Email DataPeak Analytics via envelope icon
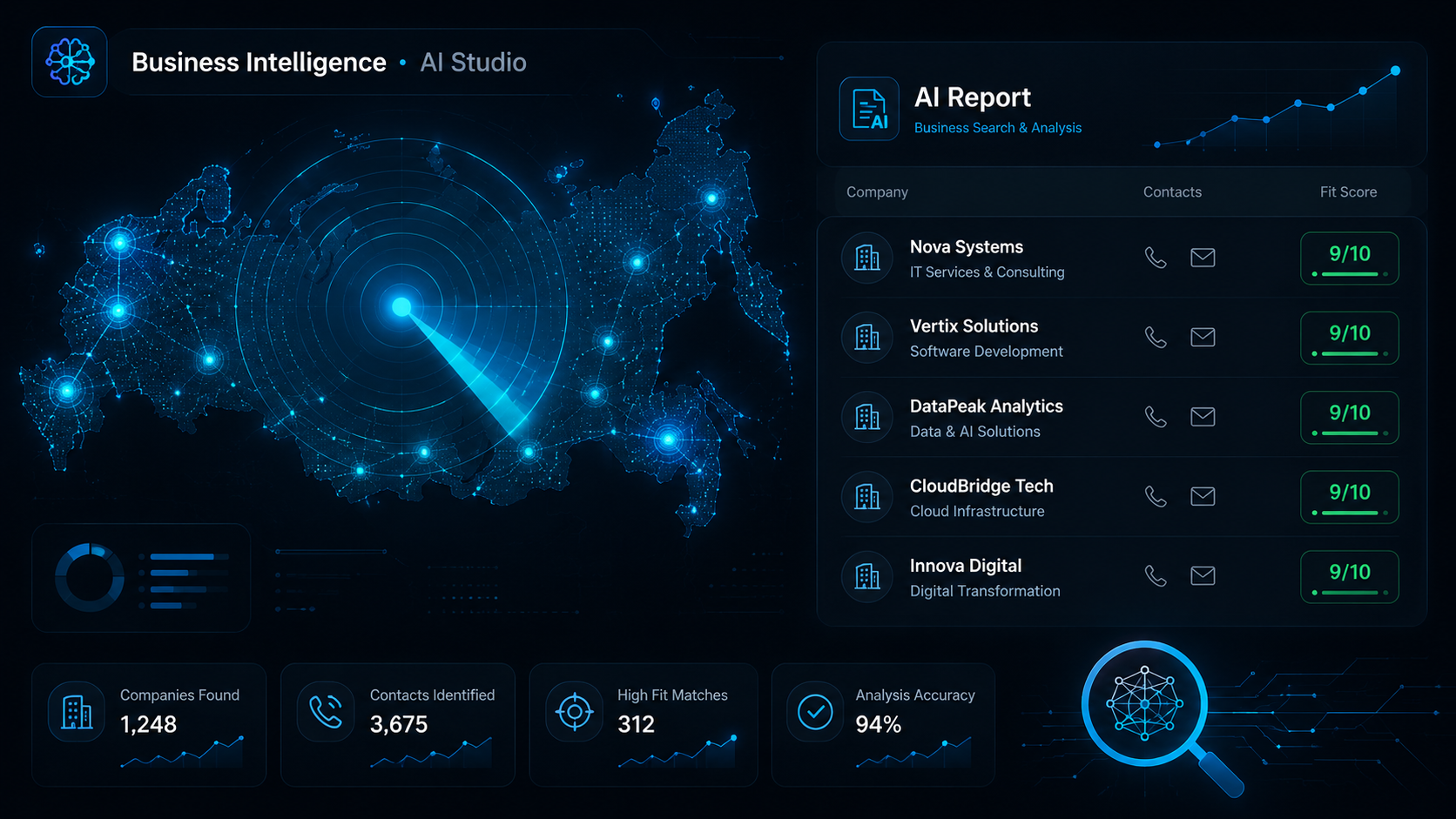Image resolution: width=1456 pixels, height=819 pixels. pyautogui.click(x=1203, y=417)
